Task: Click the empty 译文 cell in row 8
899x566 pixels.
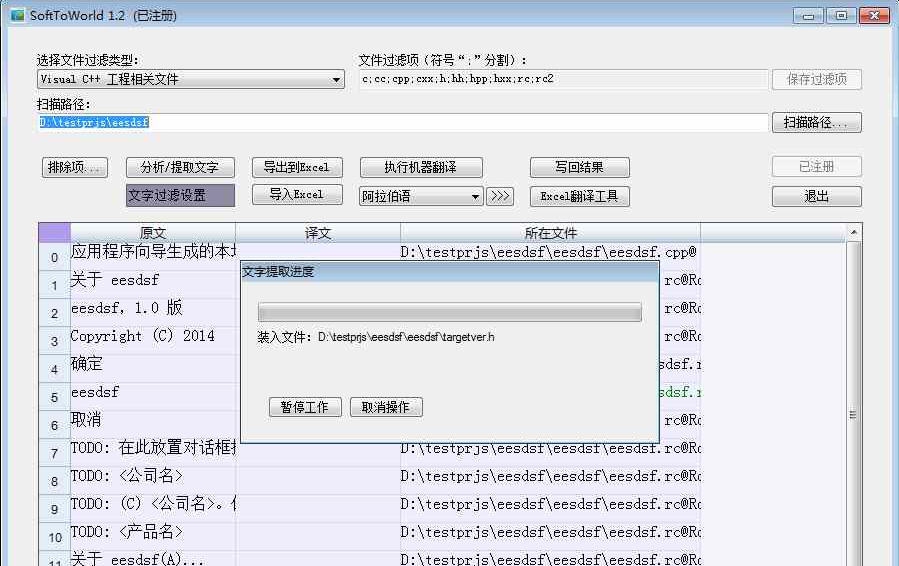Action: (318, 481)
